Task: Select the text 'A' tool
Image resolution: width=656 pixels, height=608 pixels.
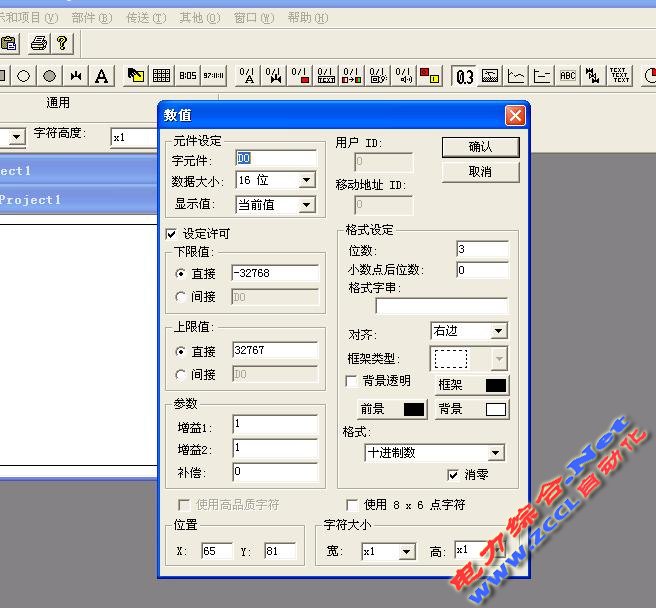Action: click(x=103, y=75)
